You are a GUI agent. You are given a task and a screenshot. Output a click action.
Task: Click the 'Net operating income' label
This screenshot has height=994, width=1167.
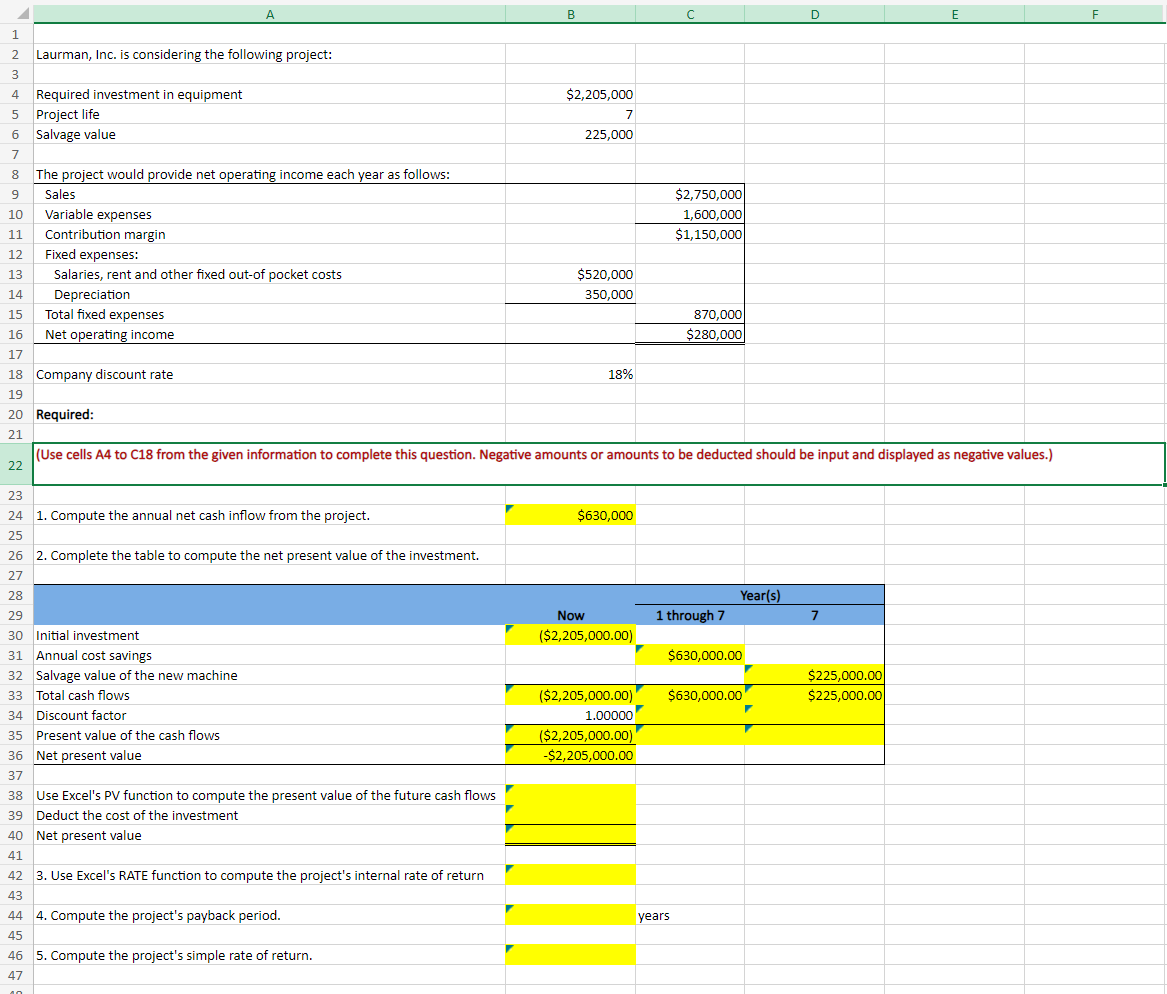pos(109,335)
